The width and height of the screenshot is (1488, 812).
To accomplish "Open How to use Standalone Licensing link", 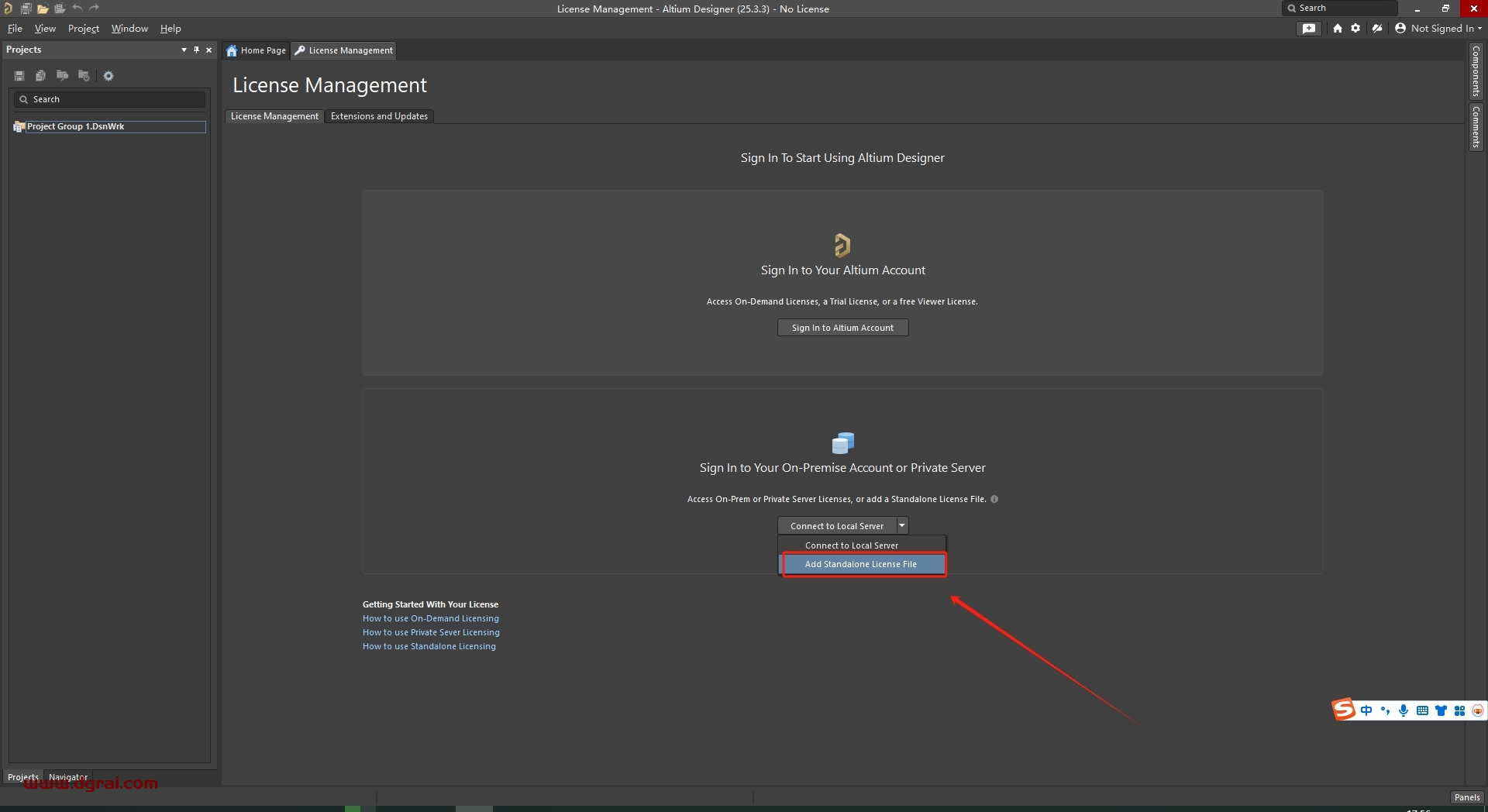I will coord(429,646).
